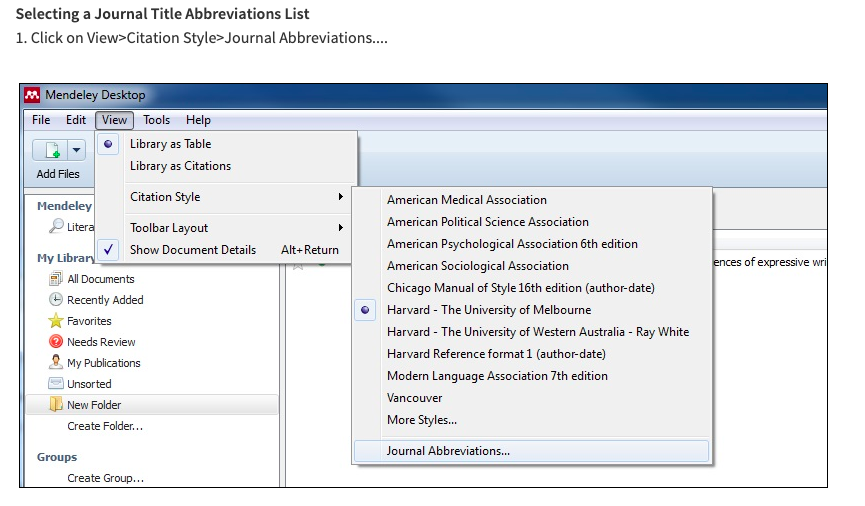Click the Add Files label
This screenshot has width=865, height=506.
tap(58, 174)
